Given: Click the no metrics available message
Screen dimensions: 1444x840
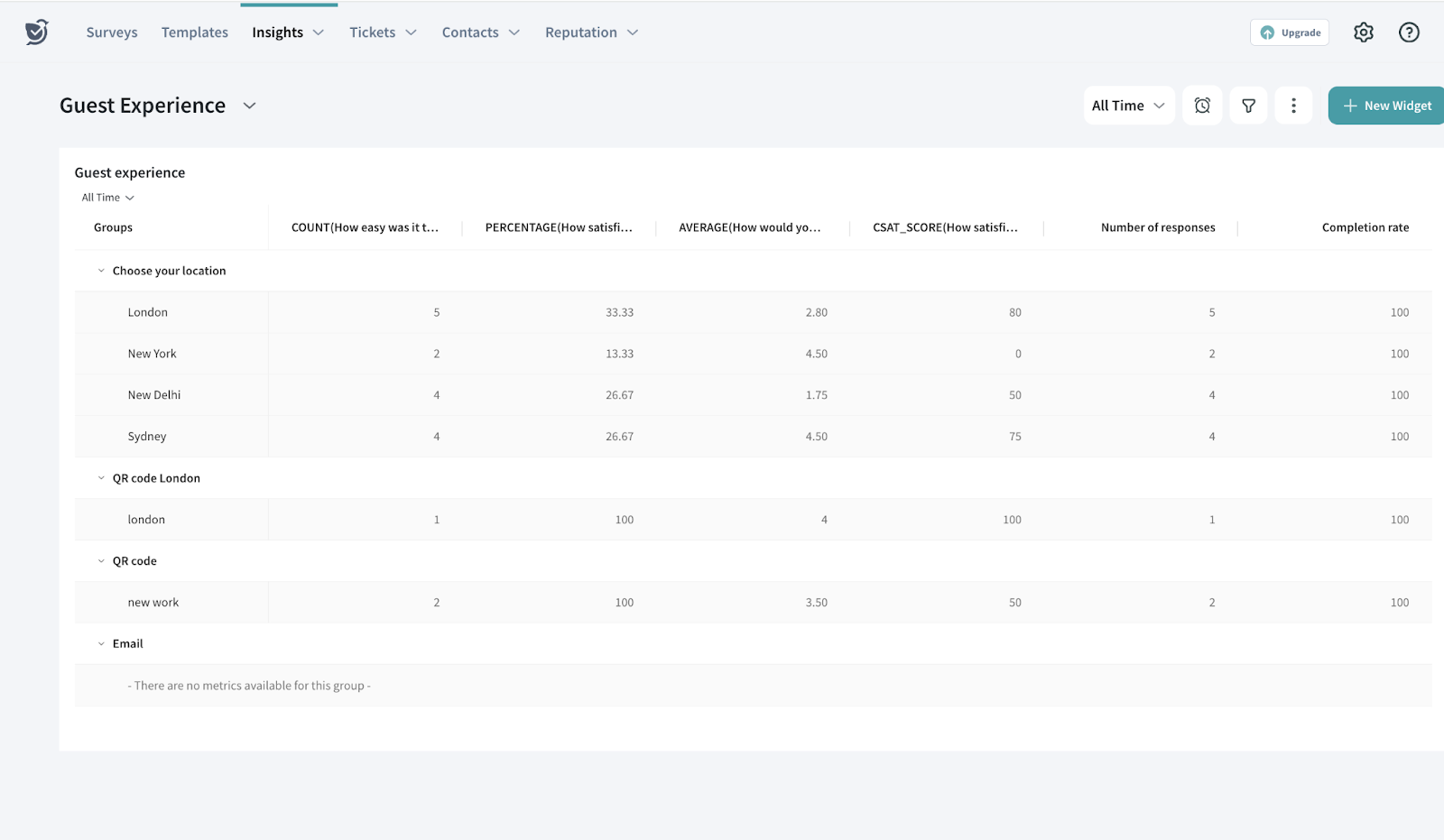Looking at the screenshot, I should tap(249, 686).
